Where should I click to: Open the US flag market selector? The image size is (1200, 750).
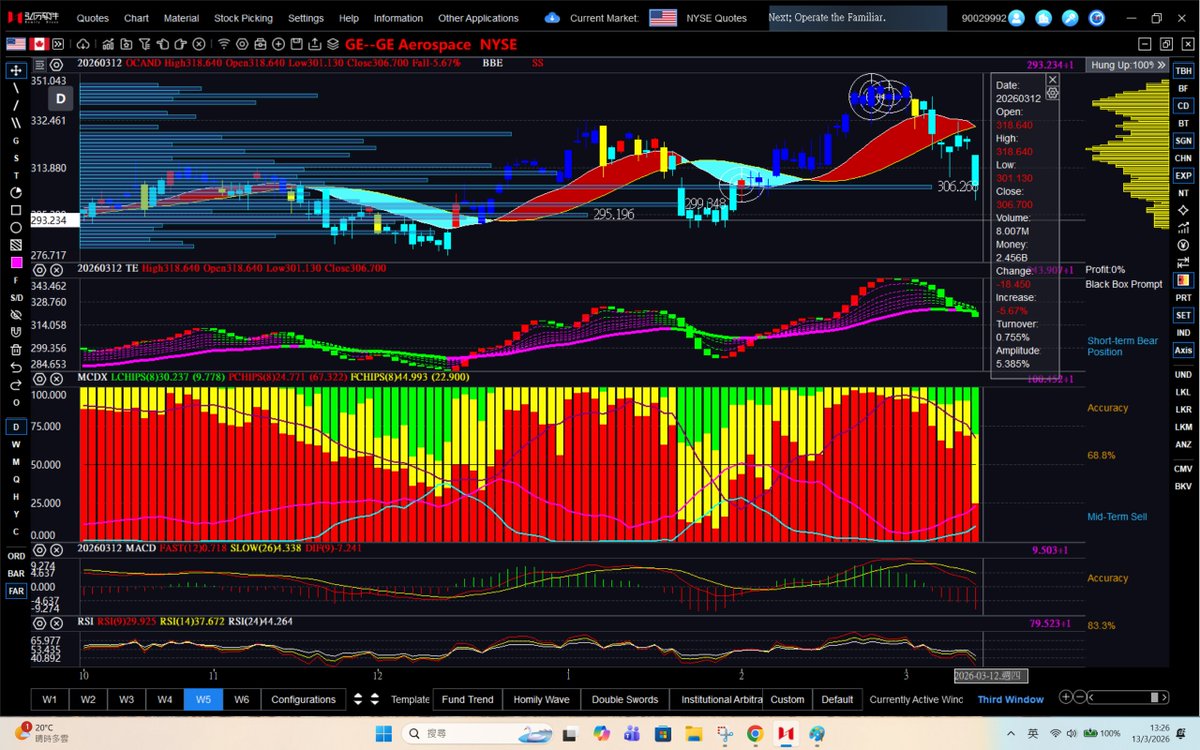pos(662,18)
